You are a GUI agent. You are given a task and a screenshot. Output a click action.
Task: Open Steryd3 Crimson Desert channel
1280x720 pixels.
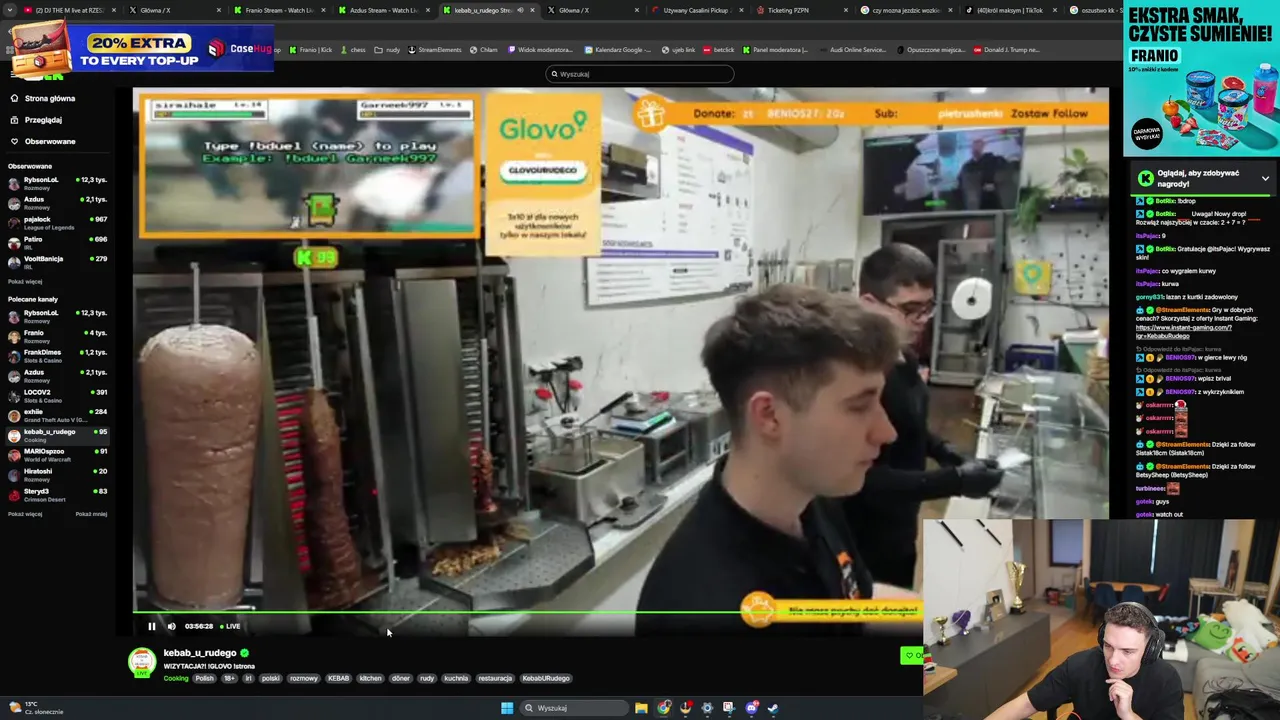(58, 494)
